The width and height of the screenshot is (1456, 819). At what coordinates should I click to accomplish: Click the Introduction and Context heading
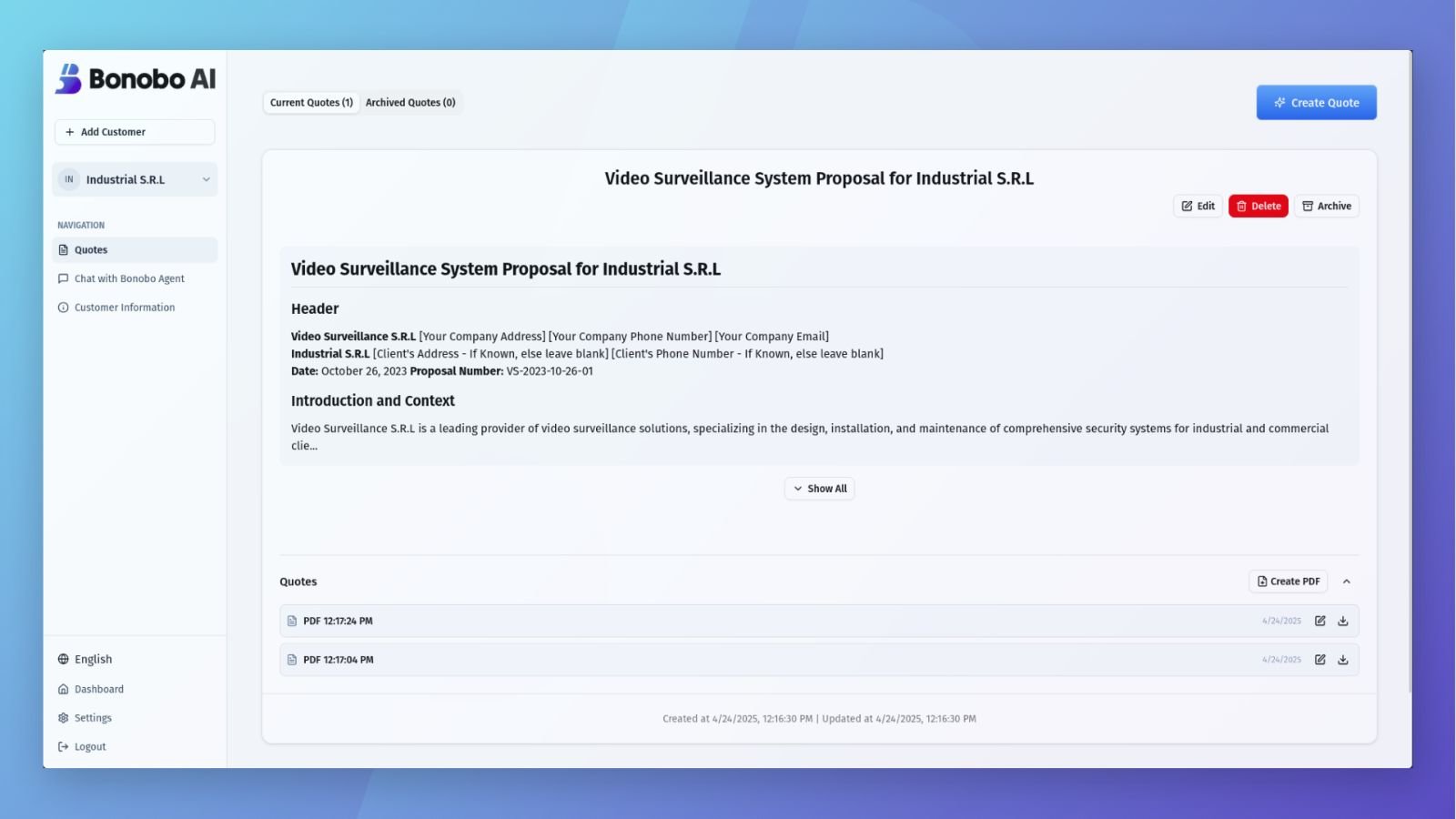(373, 400)
